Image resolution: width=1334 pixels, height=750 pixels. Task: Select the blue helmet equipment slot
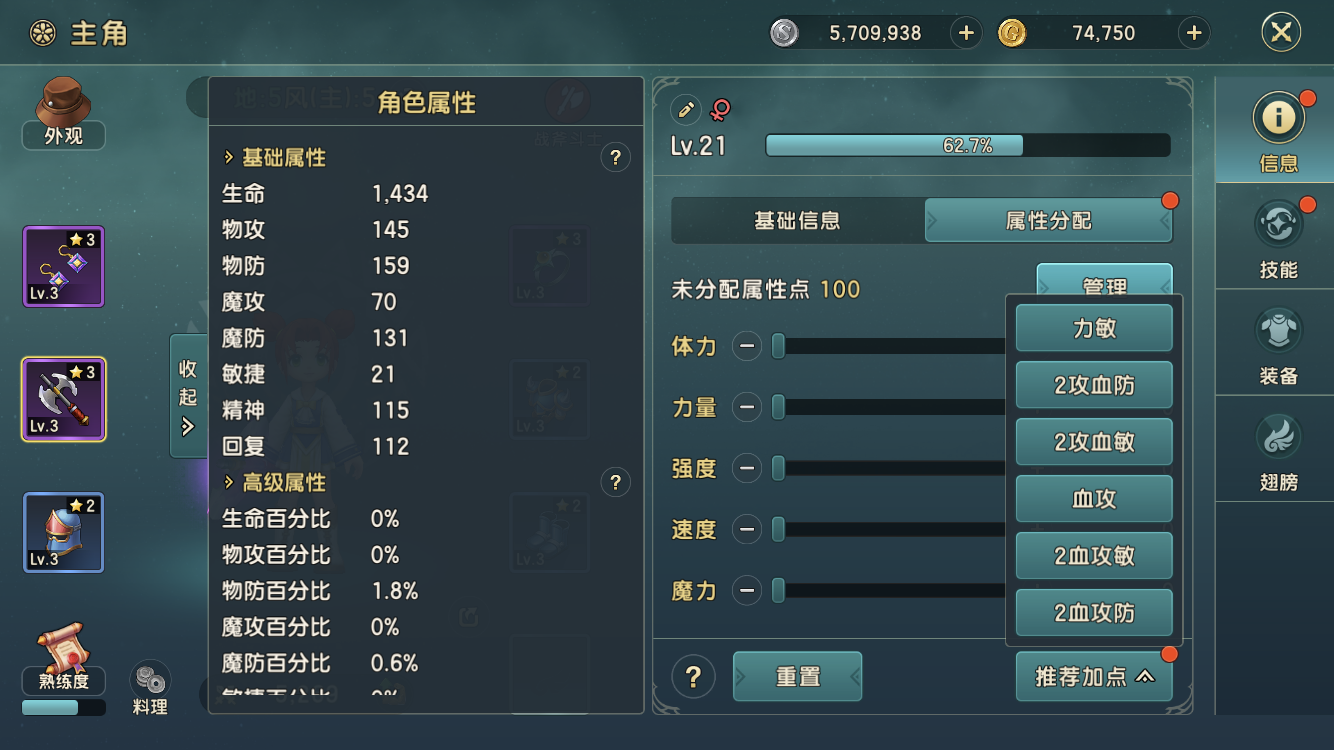[64, 532]
